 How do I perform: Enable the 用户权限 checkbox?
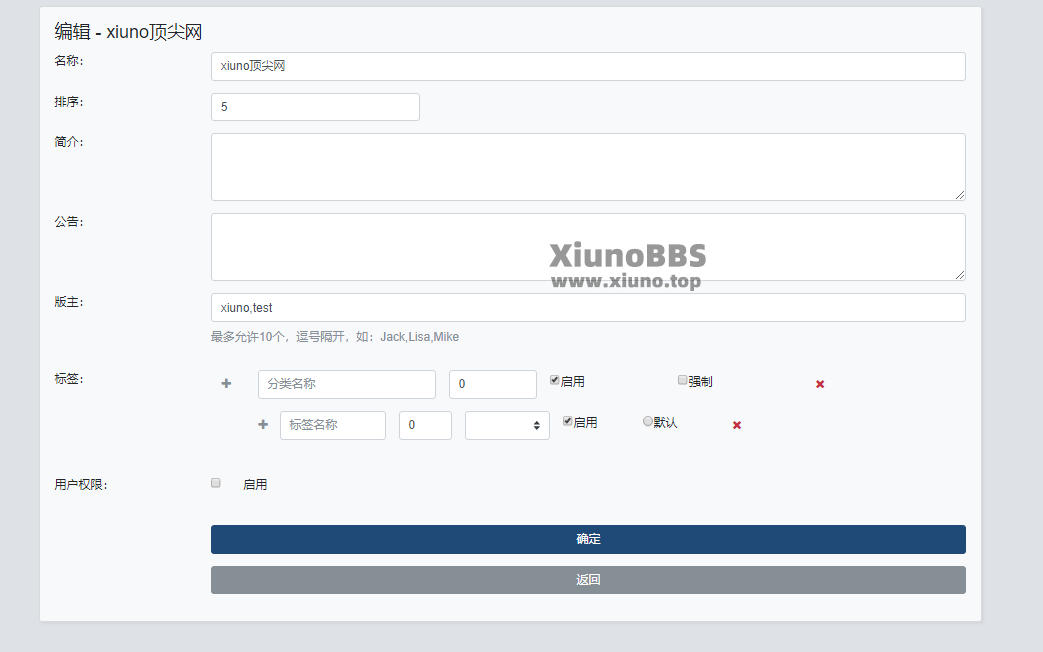click(x=216, y=483)
